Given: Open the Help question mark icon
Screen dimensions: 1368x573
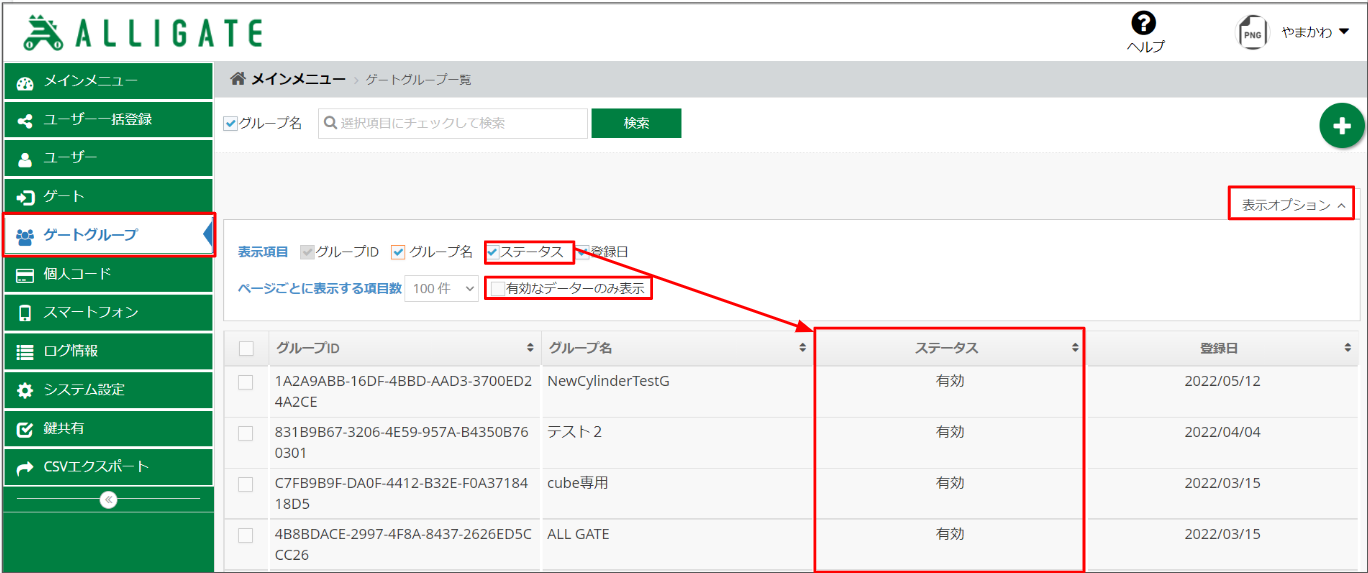Looking at the screenshot, I should tap(1143, 23).
